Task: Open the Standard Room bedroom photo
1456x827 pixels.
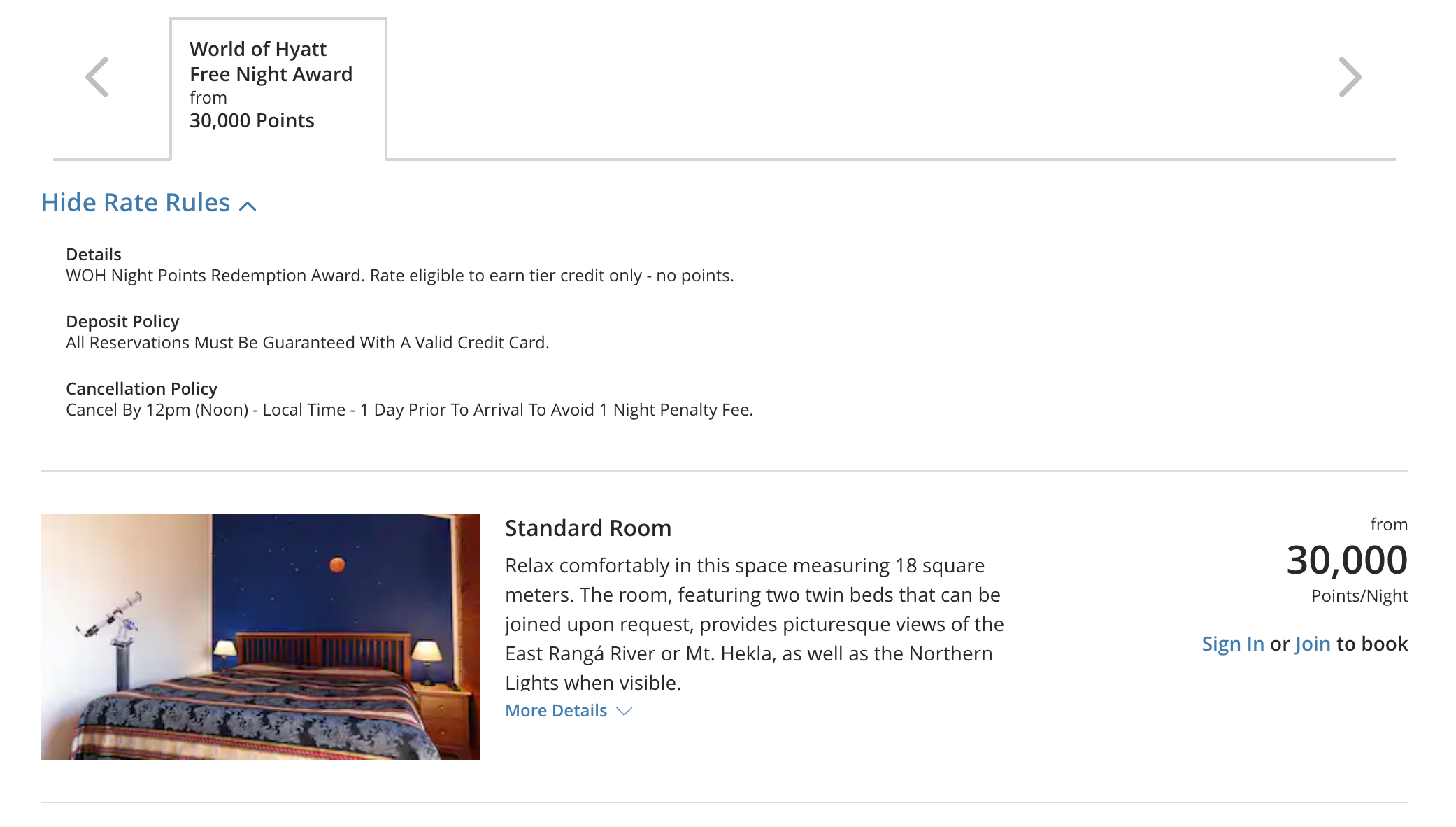Action: tap(260, 637)
